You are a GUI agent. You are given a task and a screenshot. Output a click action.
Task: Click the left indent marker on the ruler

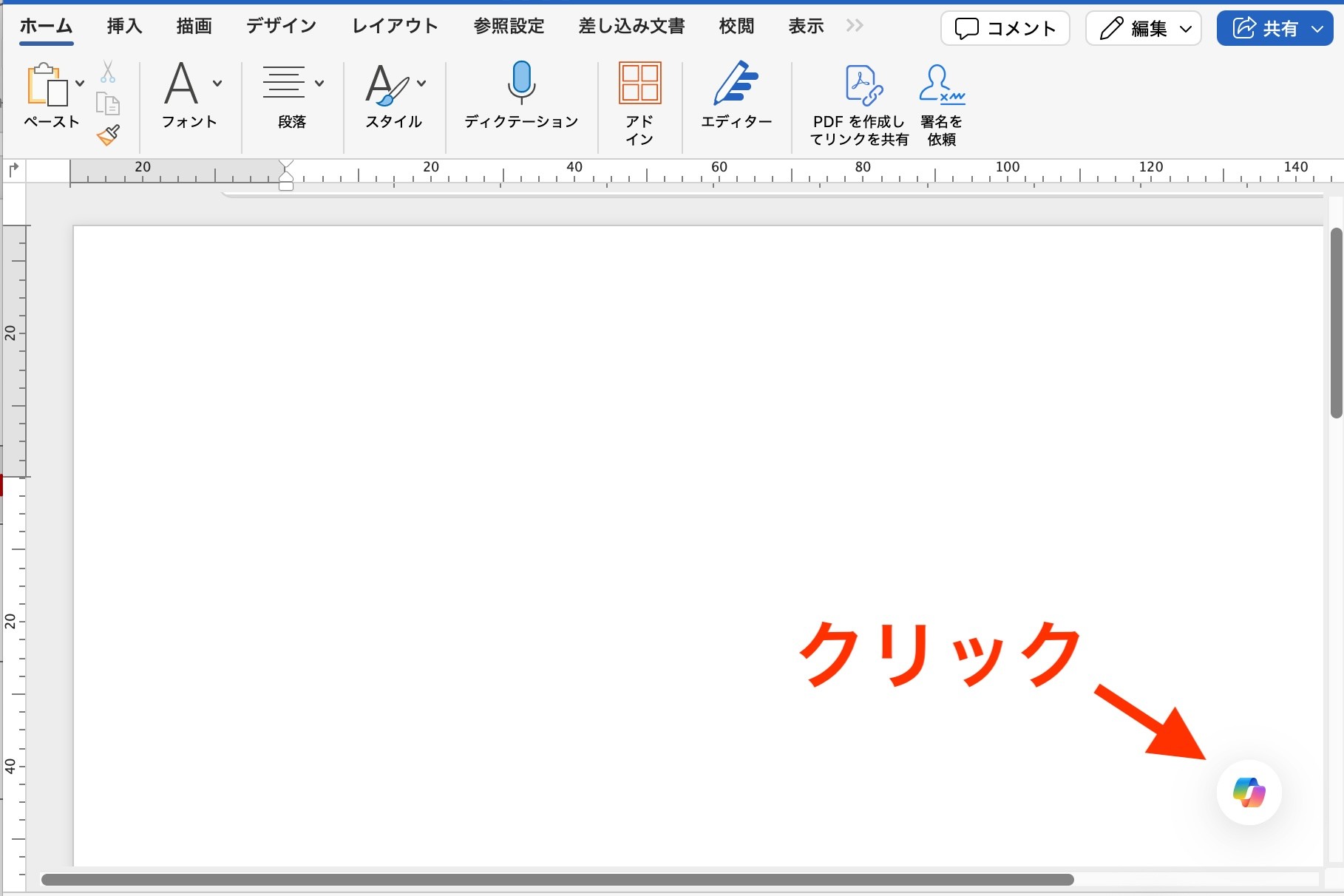coord(286,186)
